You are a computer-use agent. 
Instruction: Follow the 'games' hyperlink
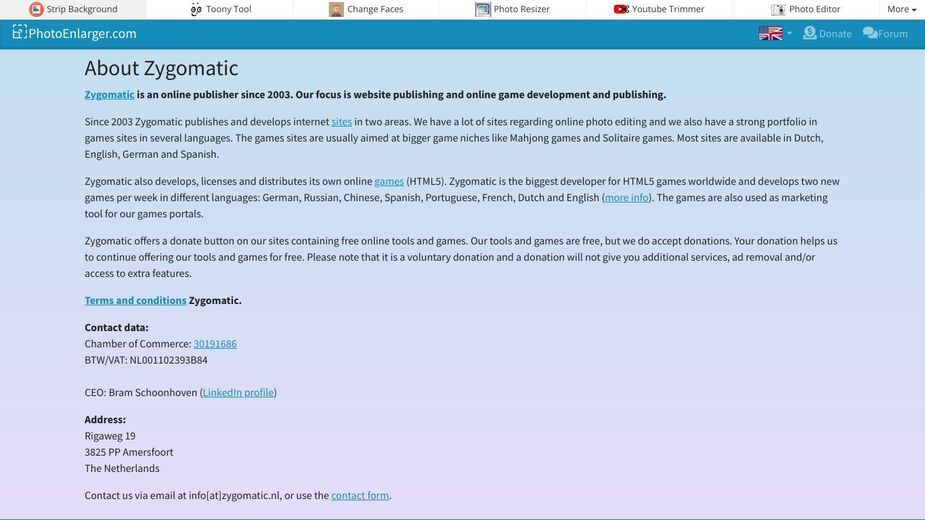click(x=389, y=181)
